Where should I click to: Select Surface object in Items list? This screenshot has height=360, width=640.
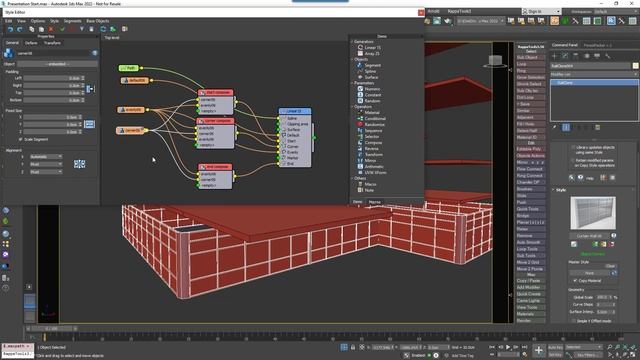[368, 77]
